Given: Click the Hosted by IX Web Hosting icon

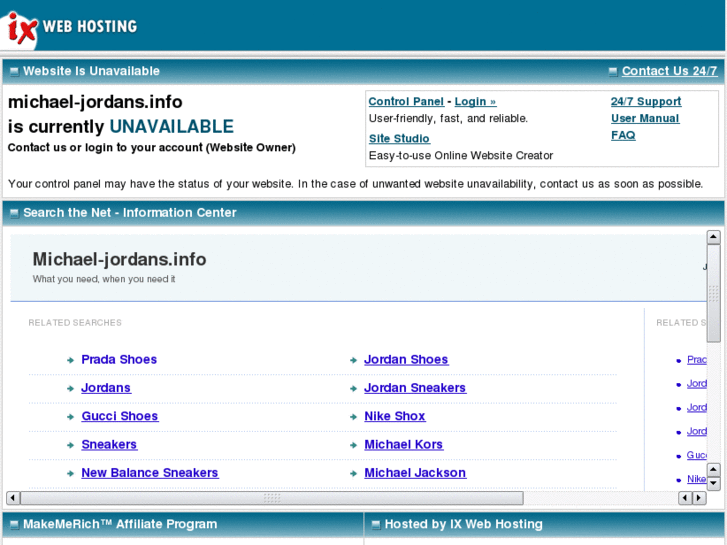Looking at the screenshot, I should [376, 525].
